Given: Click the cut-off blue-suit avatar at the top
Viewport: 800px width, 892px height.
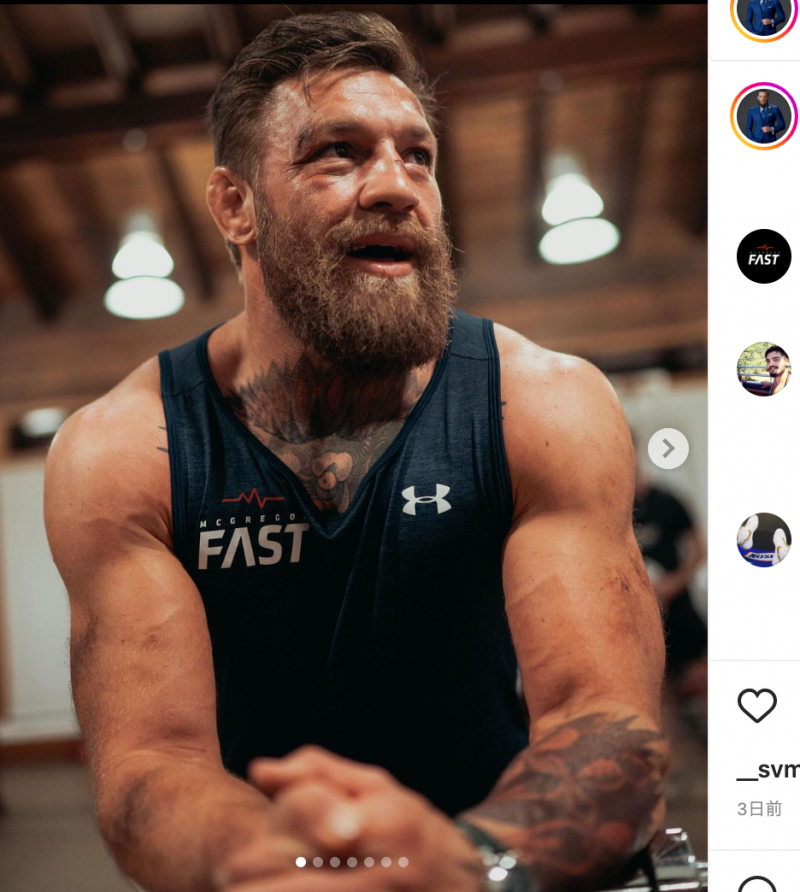Looking at the screenshot, I should [x=764, y=14].
